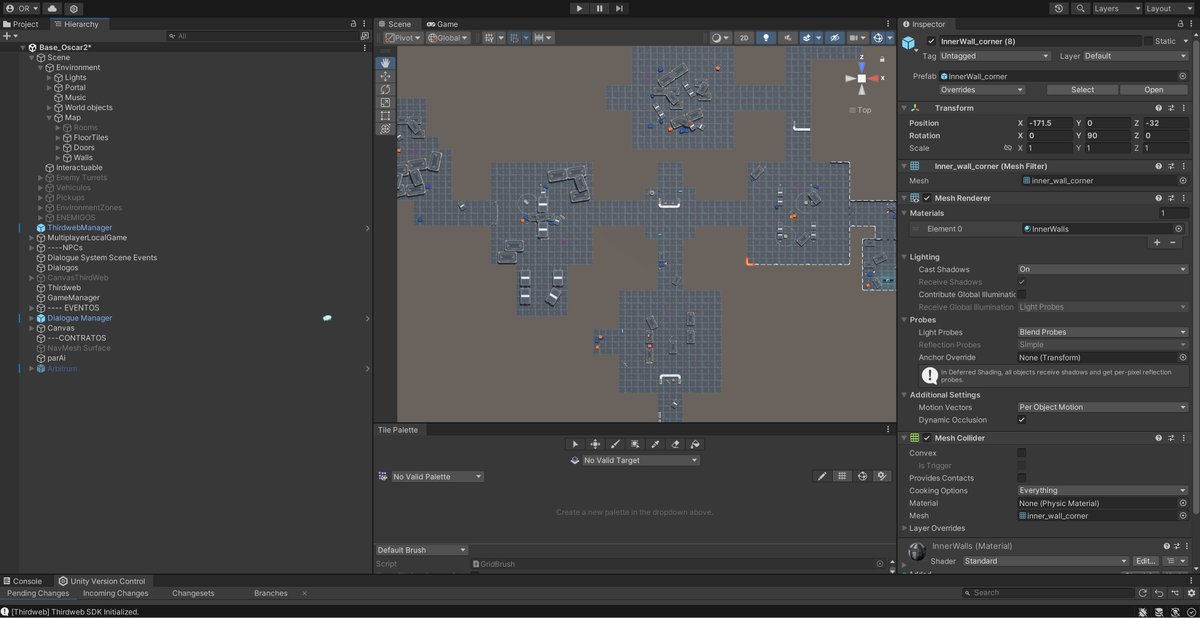Open draw mode shading dropdown
1200x618 pixels.
tap(720, 38)
